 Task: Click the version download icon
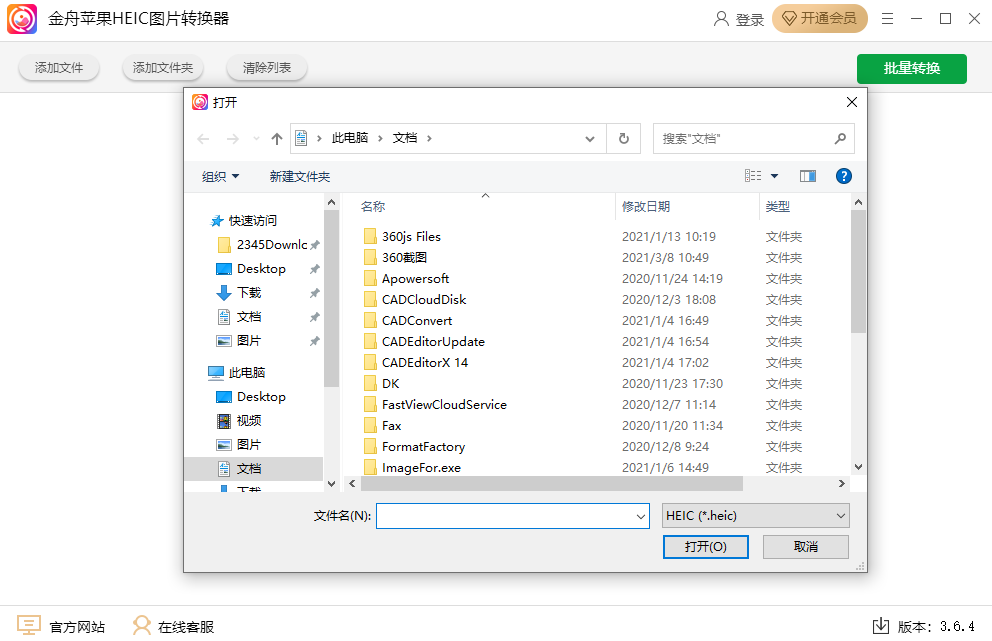pos(881,626)
